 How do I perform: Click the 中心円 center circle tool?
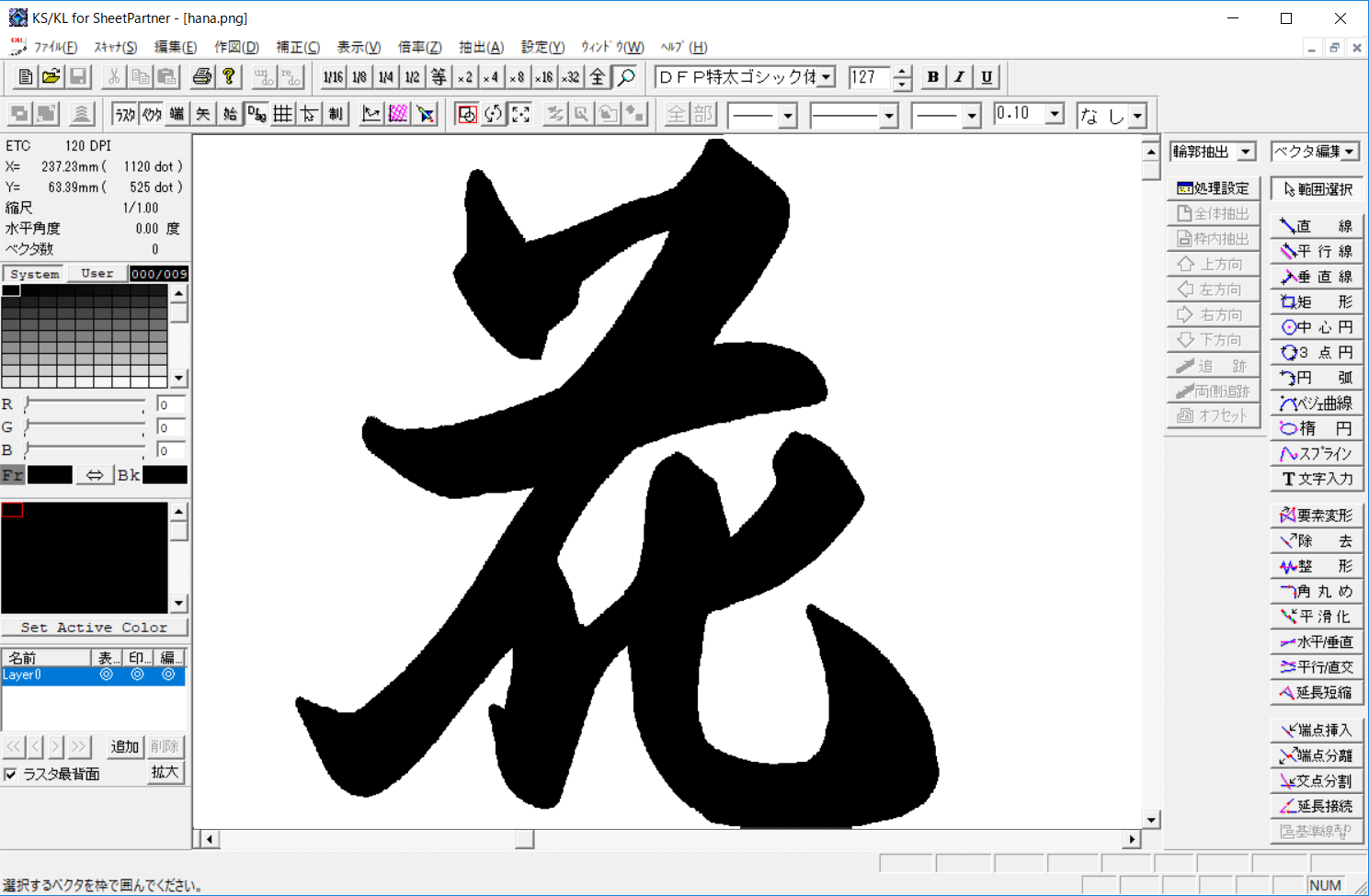[x=1317, y=327]
